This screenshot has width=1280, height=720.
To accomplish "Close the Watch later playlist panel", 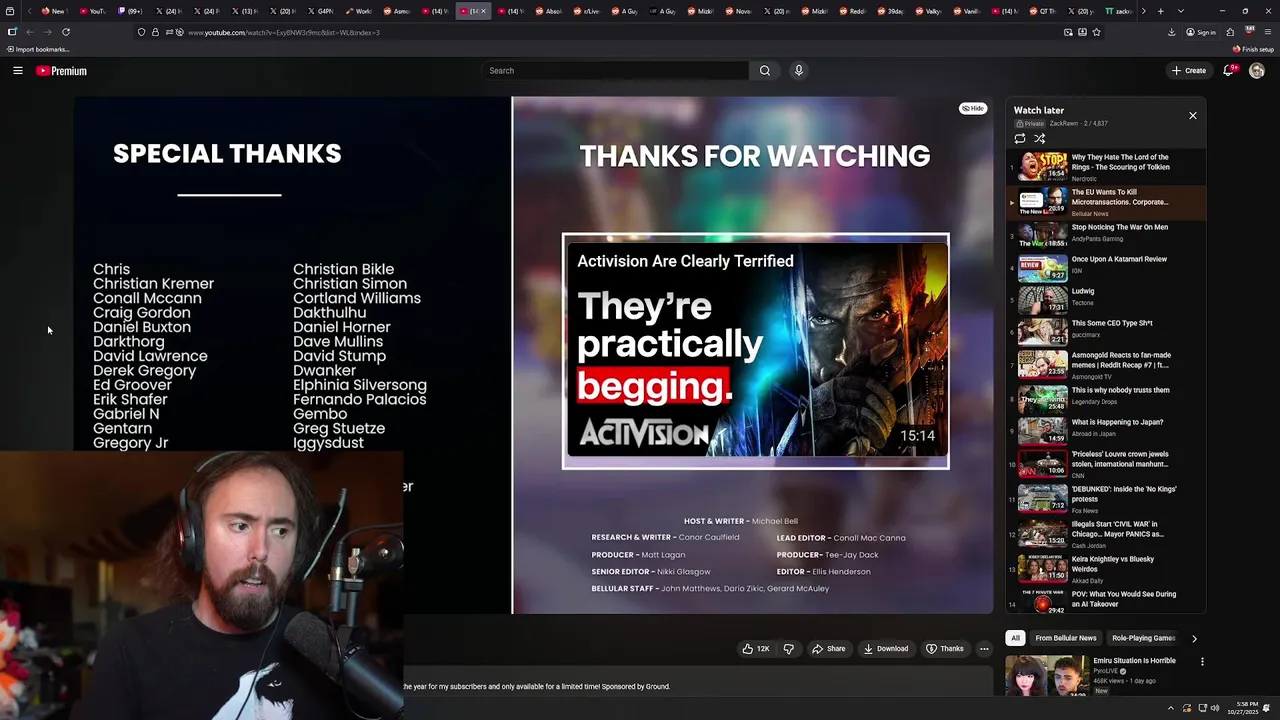I will pos(1193,116).
